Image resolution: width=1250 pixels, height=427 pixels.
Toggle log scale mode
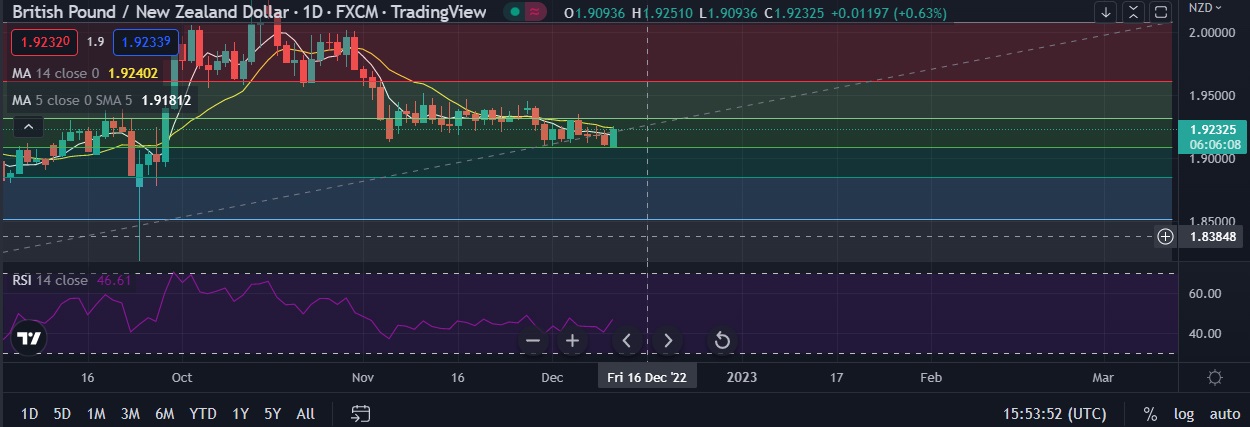coord(1184,414)
